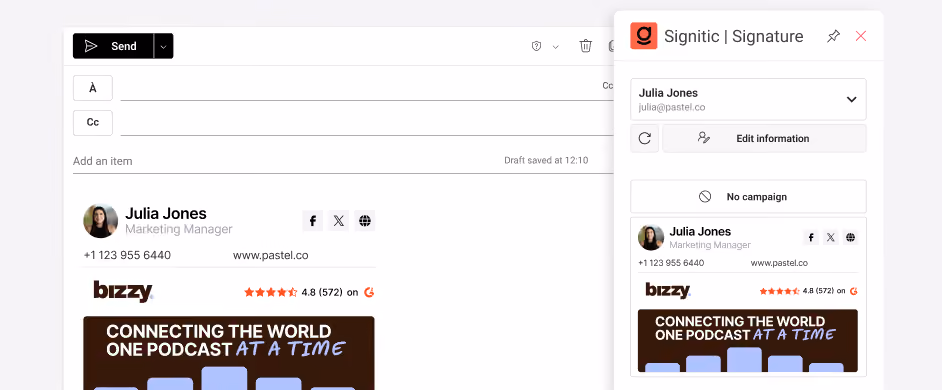
Task: Click the phone number in email signature
Action: (127, 255)
